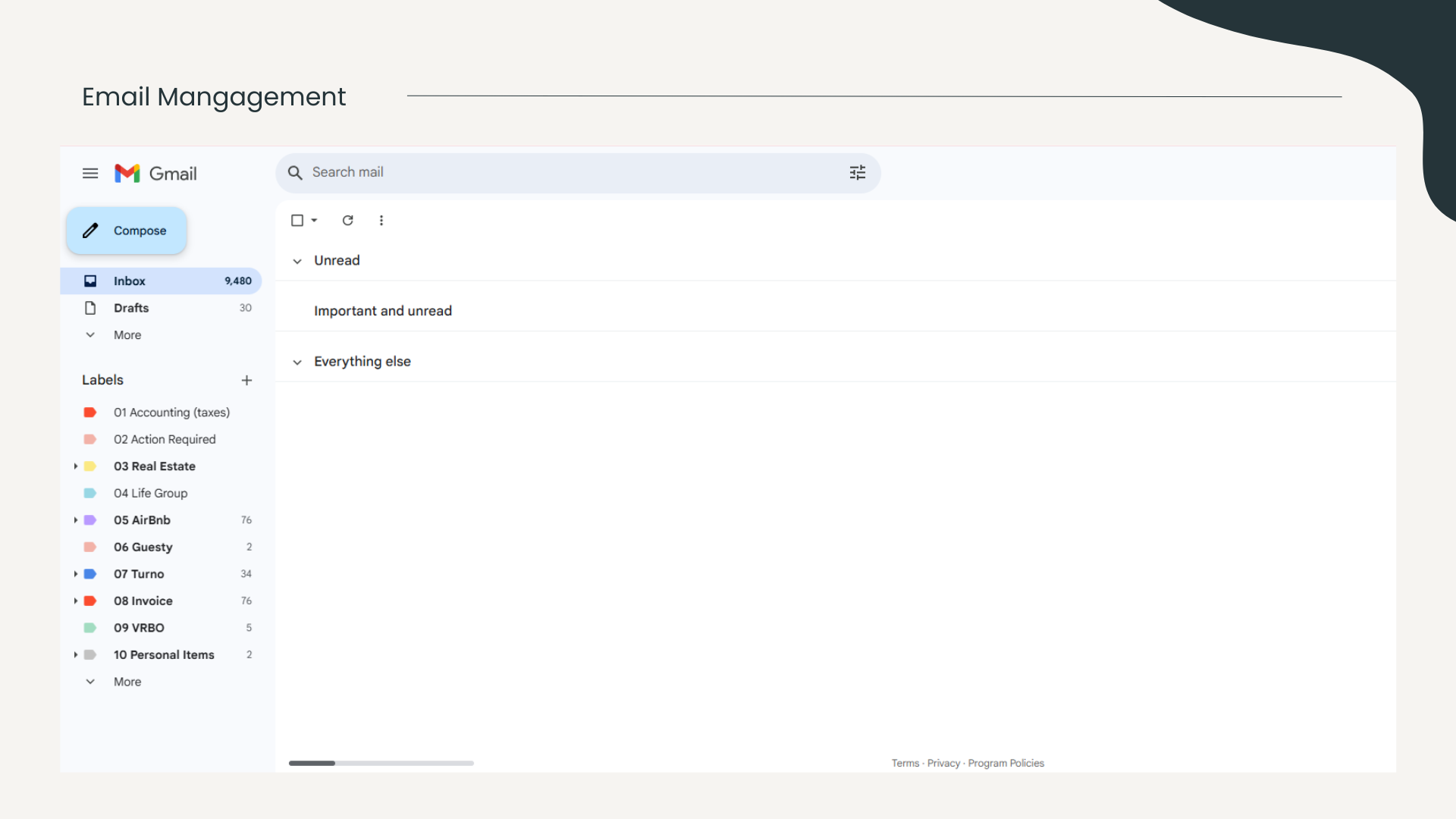
Task: Open the Privacy link in footer
Action: point(943,764)
